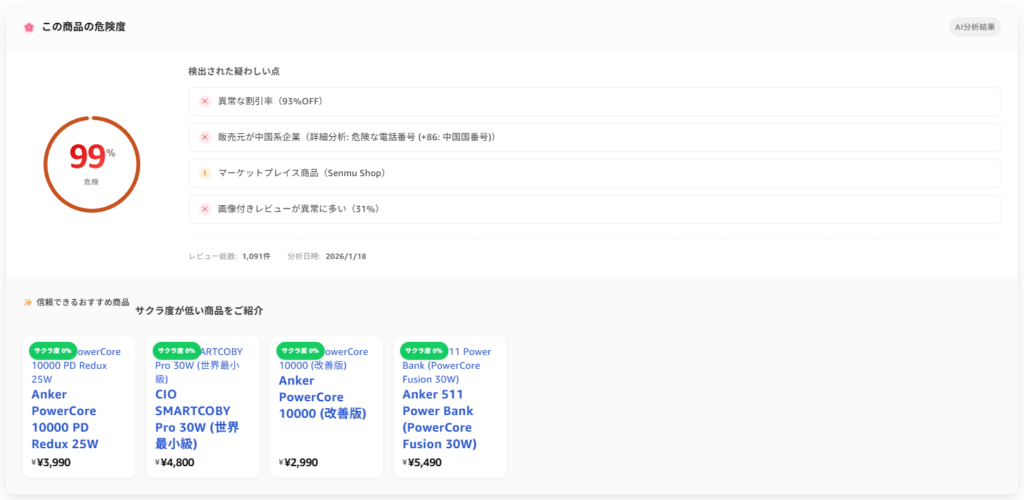Click the AI分析結果 badge
The width and height of the screenshot is (1024, 500).
974,27
